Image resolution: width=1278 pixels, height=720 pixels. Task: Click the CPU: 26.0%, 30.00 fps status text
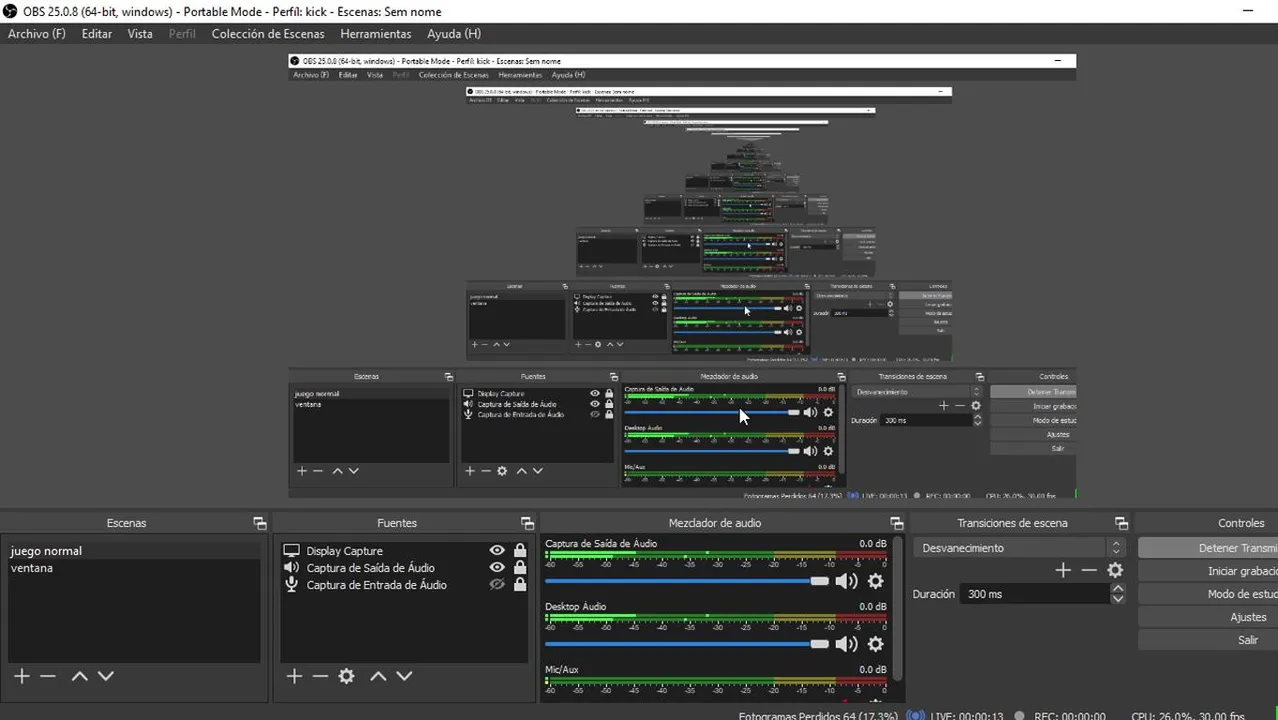[1188, 716]
